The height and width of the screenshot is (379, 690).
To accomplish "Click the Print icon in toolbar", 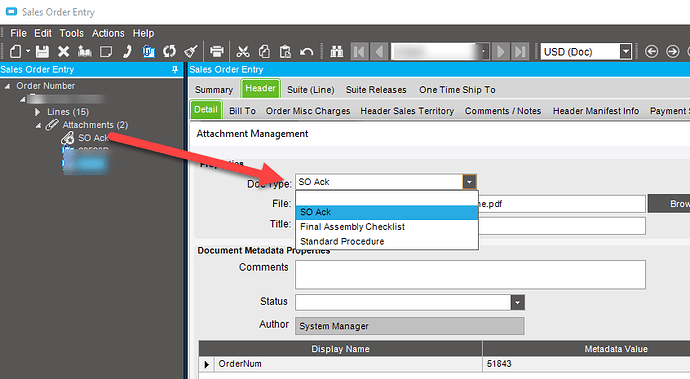I will [x=217, y=52].
